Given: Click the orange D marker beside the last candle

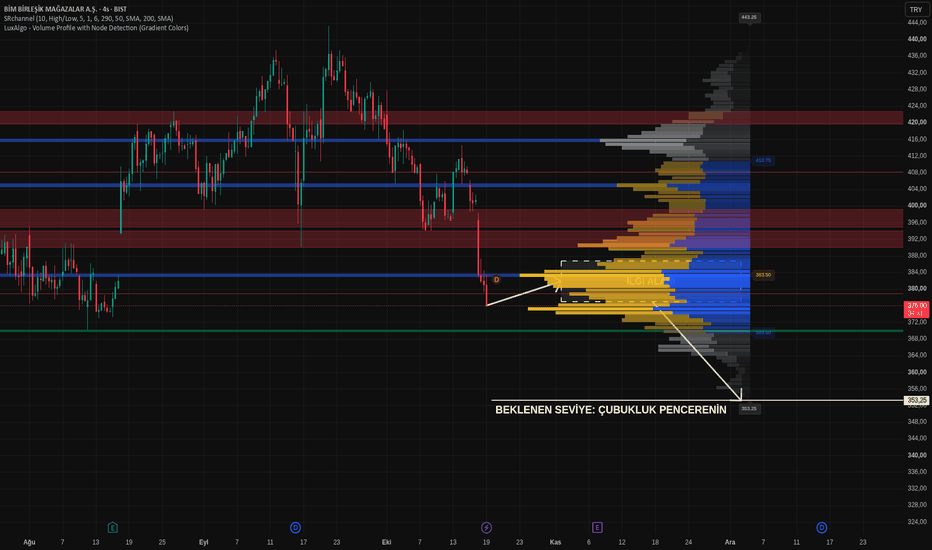Looking at the screenshot, I should [x=496, y=279].
